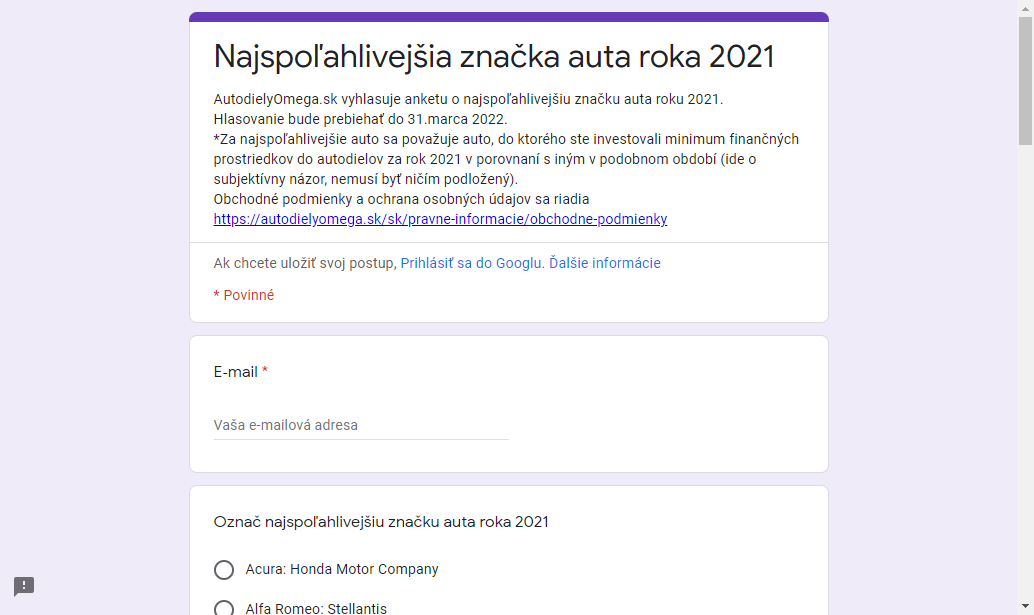Click the 'Vaša e-mailová adresa' input field
Image resolution: width=1034 pixels, height=615 pixels.
(361, 425)
